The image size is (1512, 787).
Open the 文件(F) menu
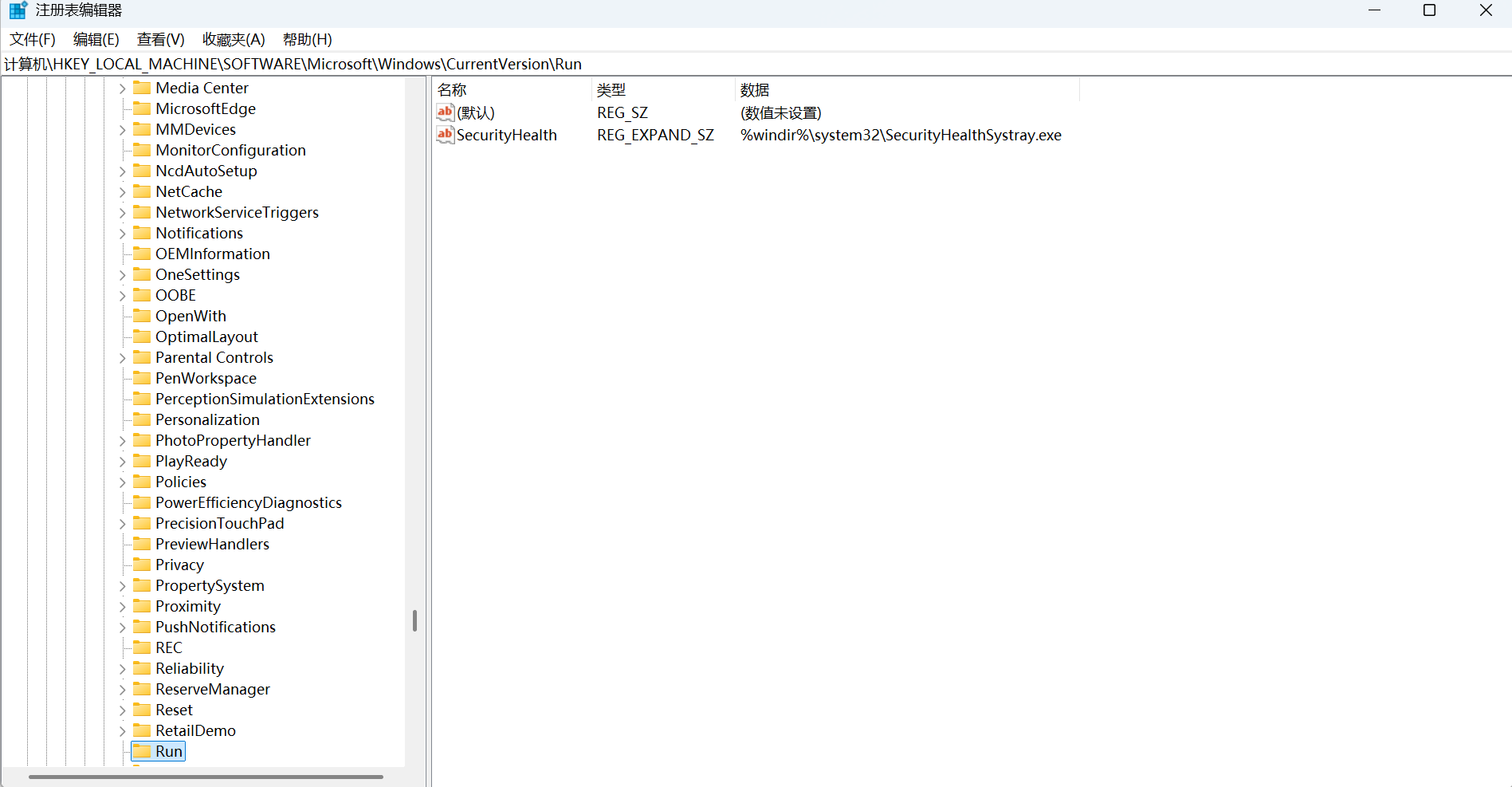(x=33, y=40)
